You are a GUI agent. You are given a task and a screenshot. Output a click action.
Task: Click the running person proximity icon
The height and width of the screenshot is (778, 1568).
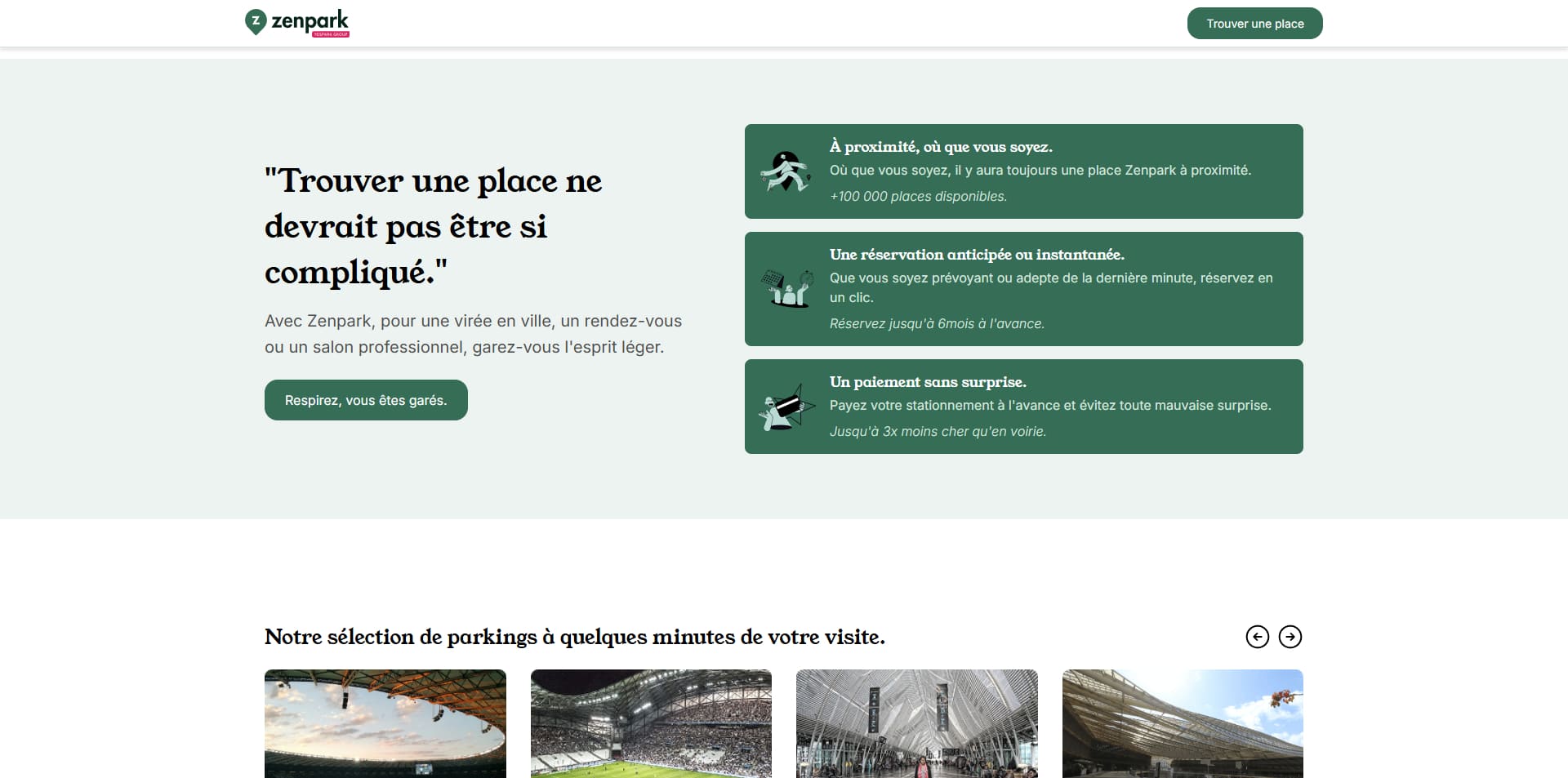786,171
